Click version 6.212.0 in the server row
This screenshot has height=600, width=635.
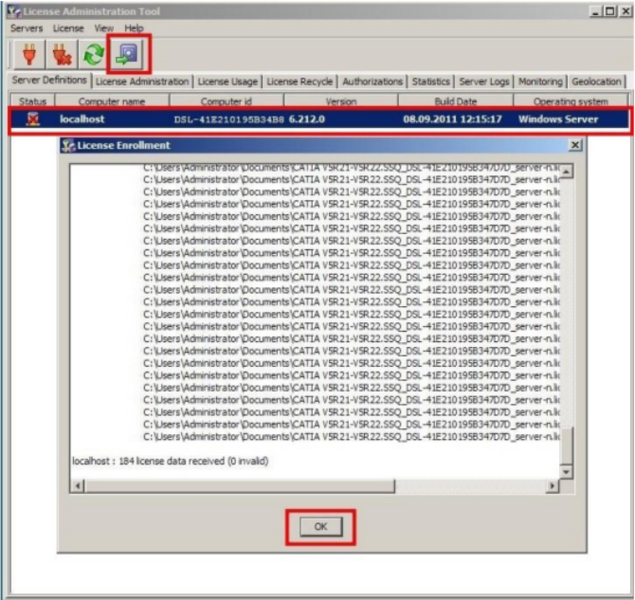pyautogui.click(x=307, y=119)
